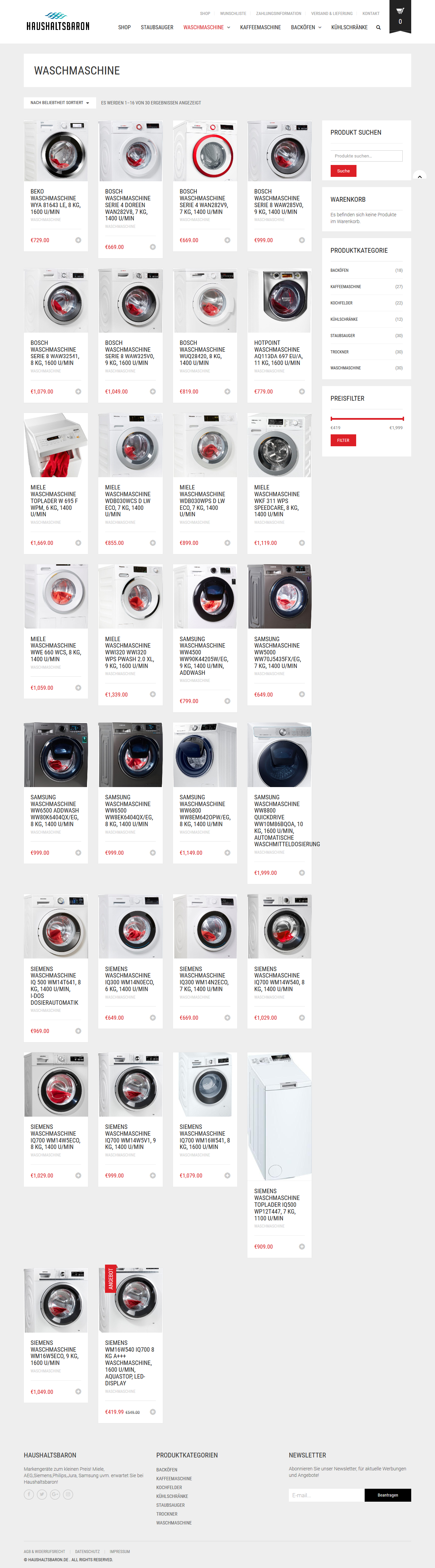Add Hotpoint AQ113DA washer via plus icon
Image resolution: width=435 pixels, height=1568 pixels.
pos(302,392)
